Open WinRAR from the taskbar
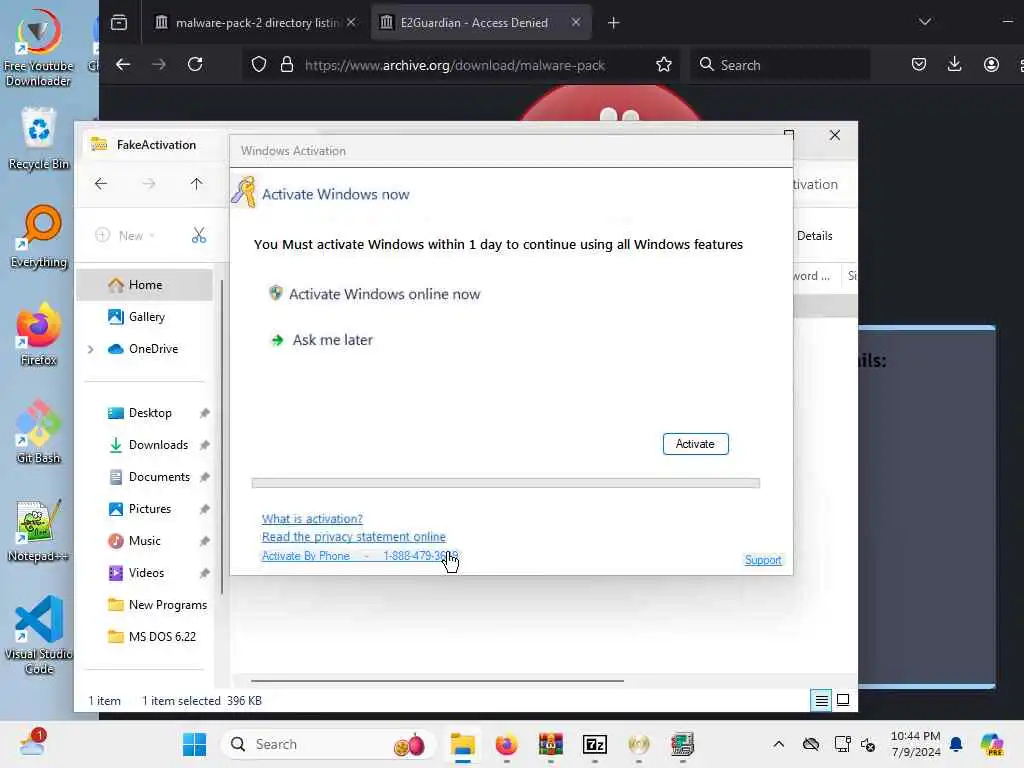The width and height of the screenshot is (1024, 768). pos(551,744)
